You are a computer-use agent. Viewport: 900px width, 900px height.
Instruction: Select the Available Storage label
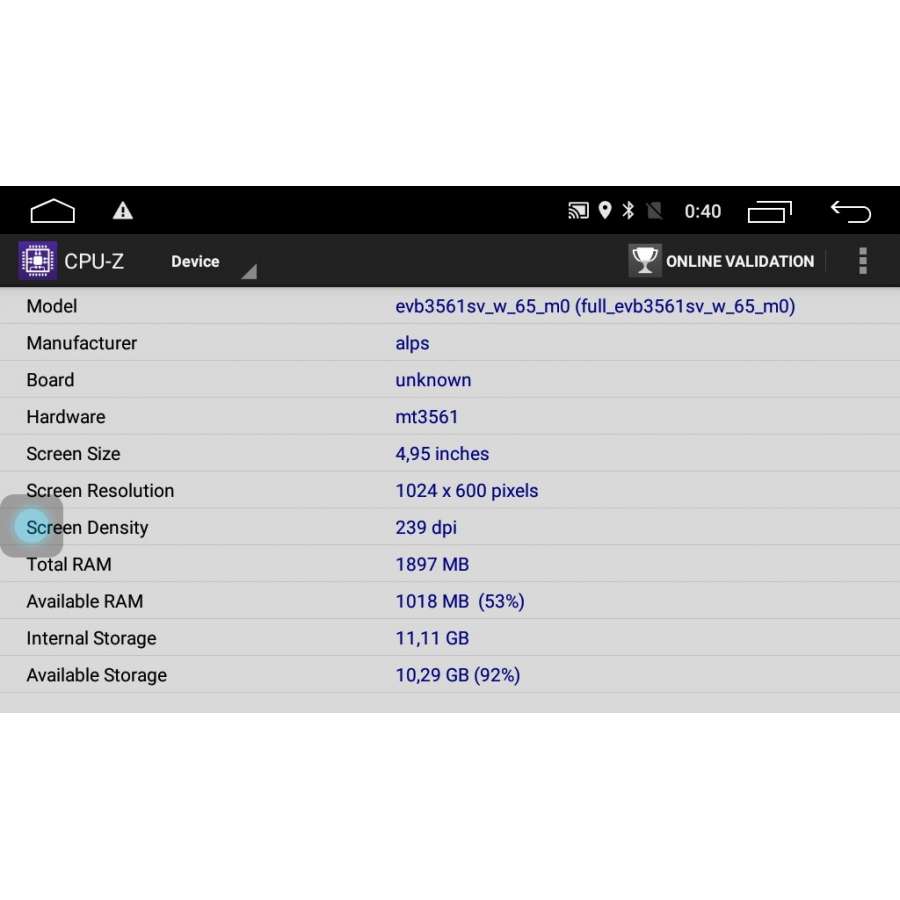coord(96,675)
